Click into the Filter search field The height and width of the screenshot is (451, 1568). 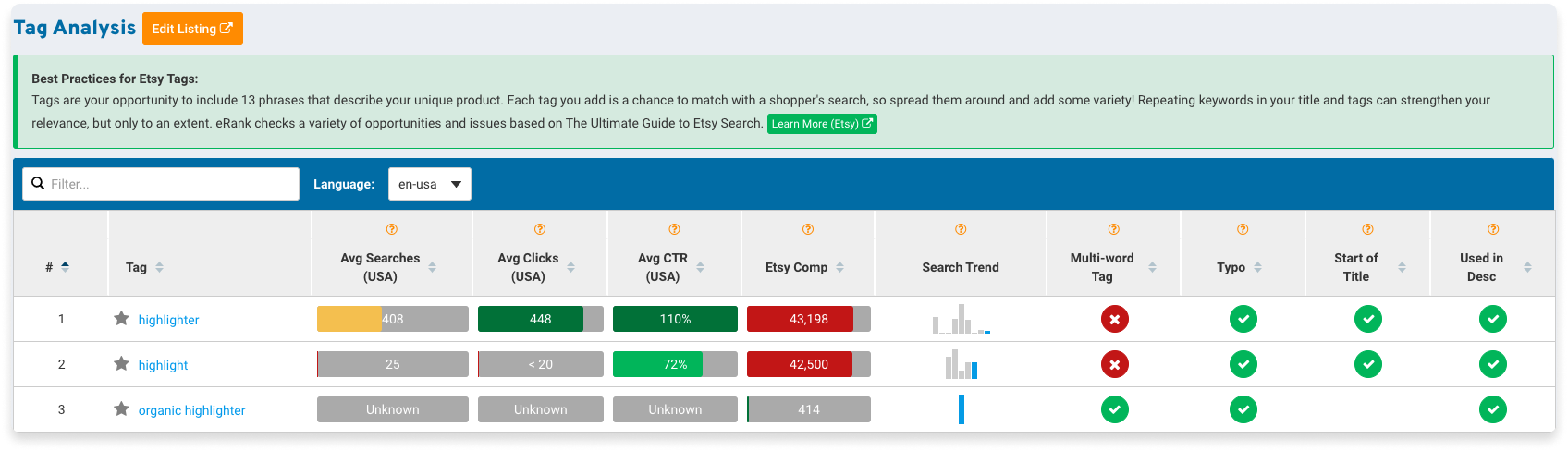point(161,184)
